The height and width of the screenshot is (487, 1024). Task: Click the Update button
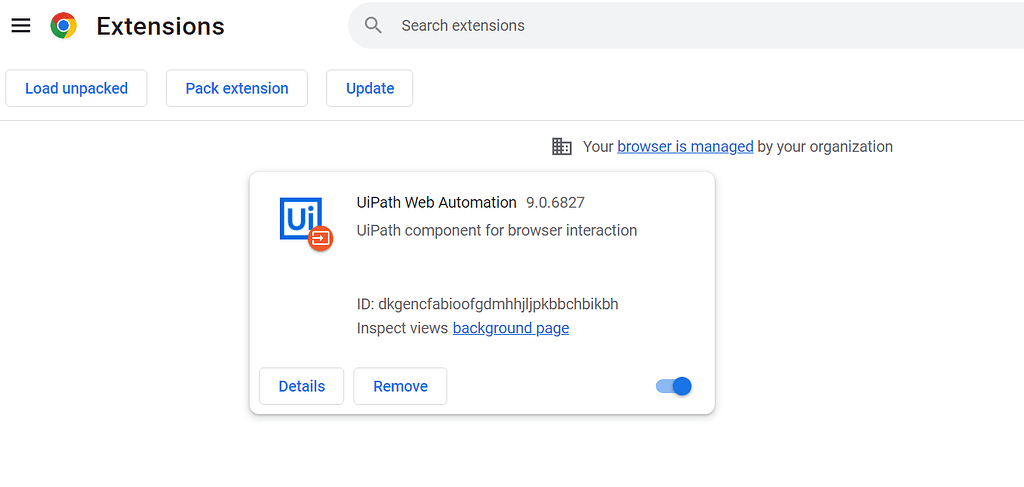[x=370, y=88]
